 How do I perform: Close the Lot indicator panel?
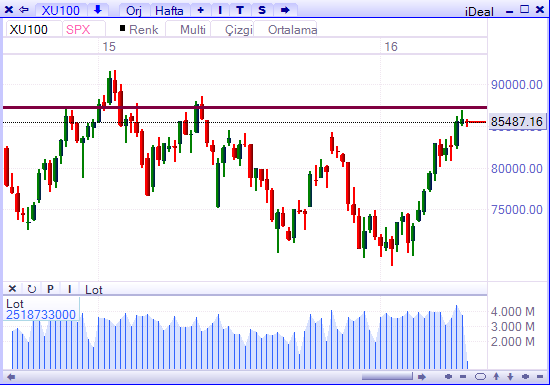coord(12,289)
